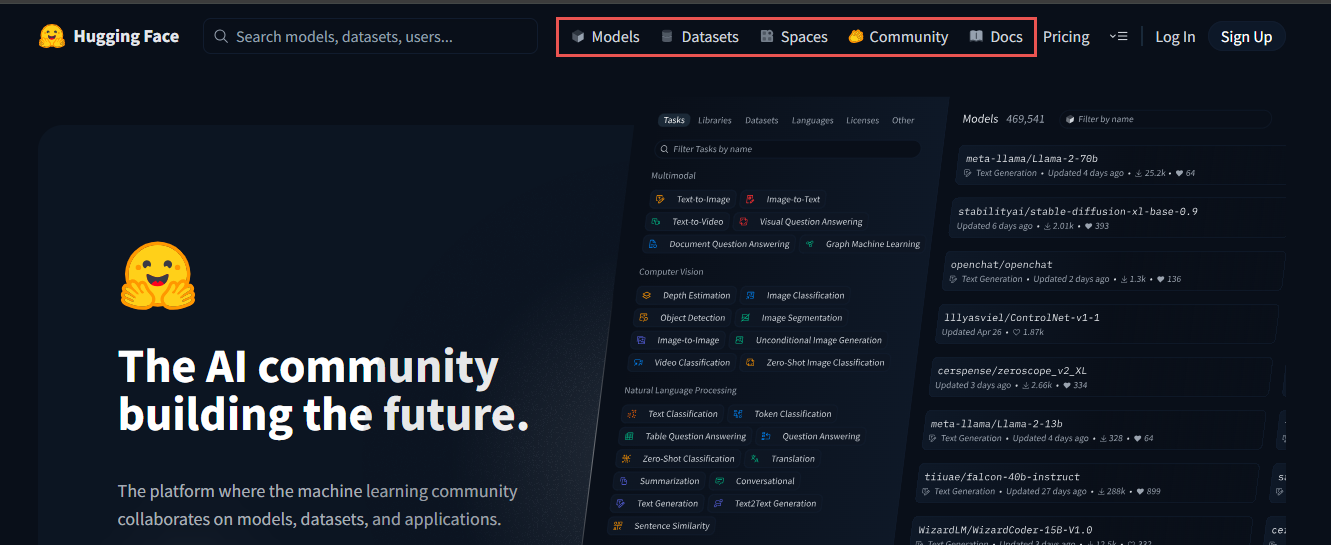1331x545 pixels.
Task: Open stabilityai/stable-diffusion-xl-base-0.9 model card
Action: 1117,218
